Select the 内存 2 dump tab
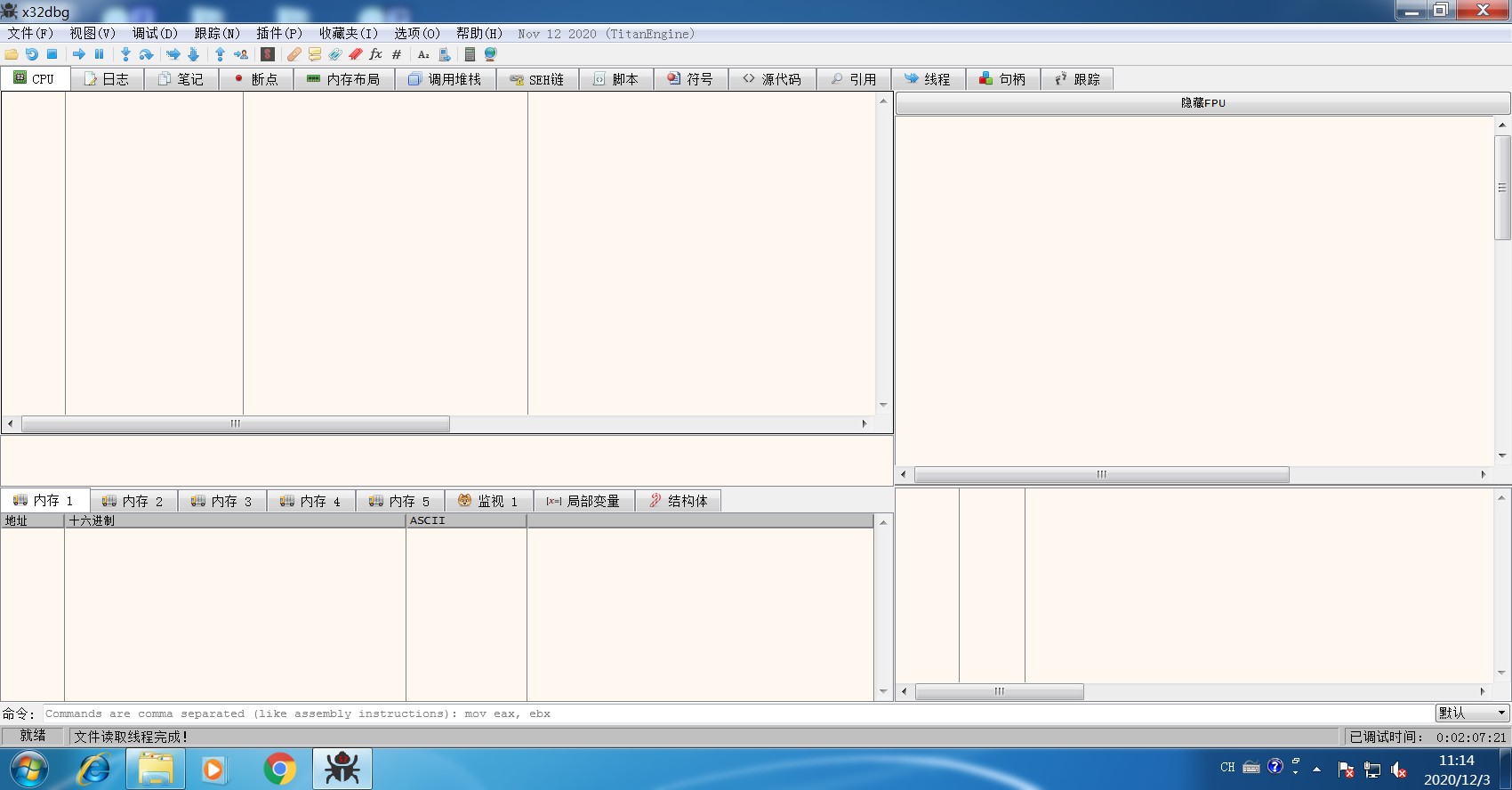Image resolution: width=1512 pixels, height=790 pixels. pyautogui.click(x=133, y=501)
